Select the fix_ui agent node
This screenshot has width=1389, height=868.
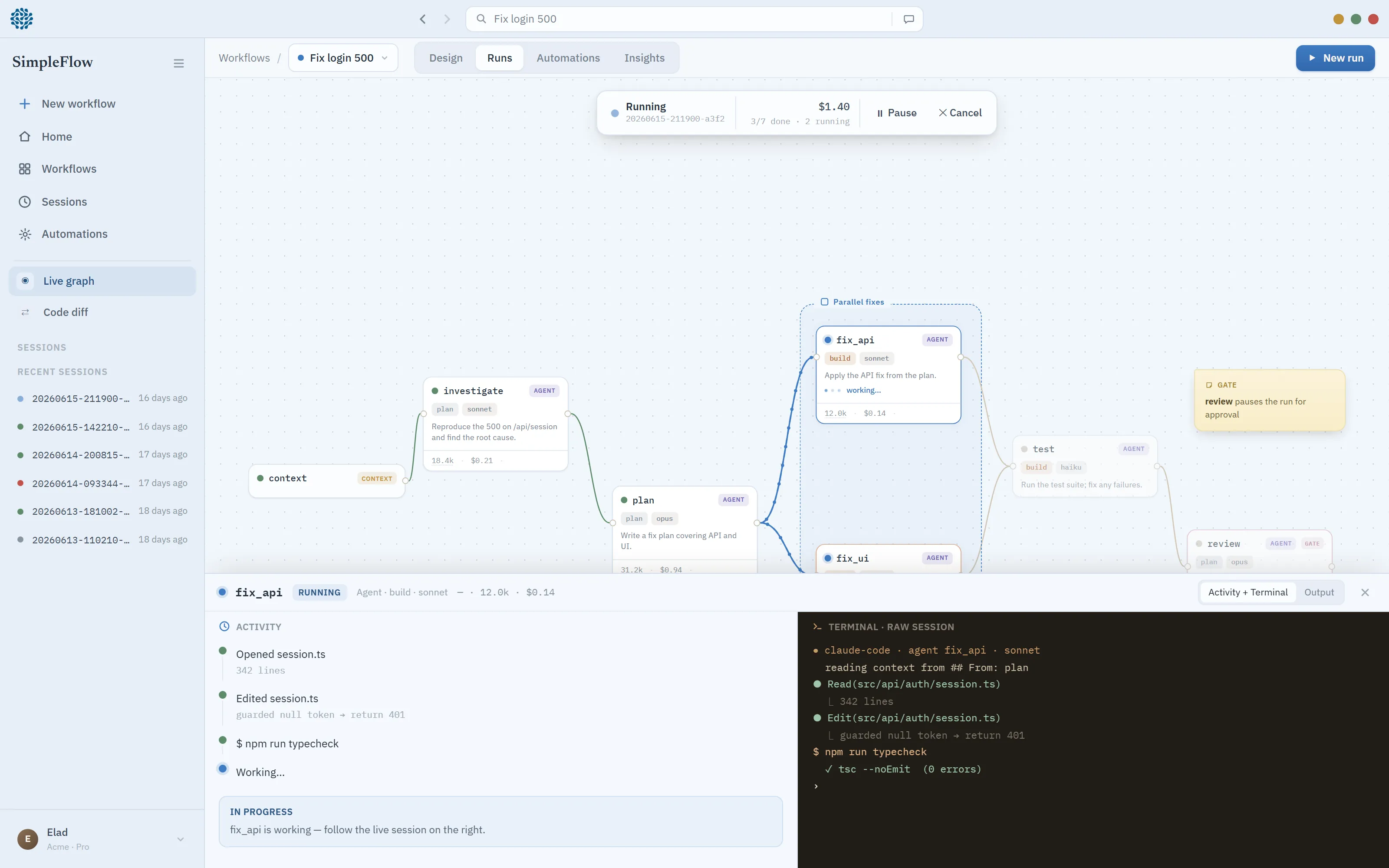(x=888, y=558)
